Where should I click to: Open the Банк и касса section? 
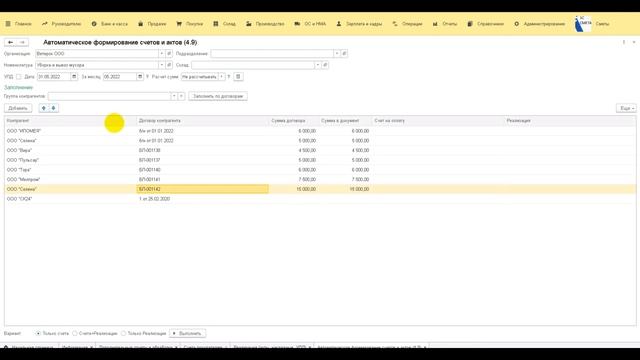click(109, 24)
